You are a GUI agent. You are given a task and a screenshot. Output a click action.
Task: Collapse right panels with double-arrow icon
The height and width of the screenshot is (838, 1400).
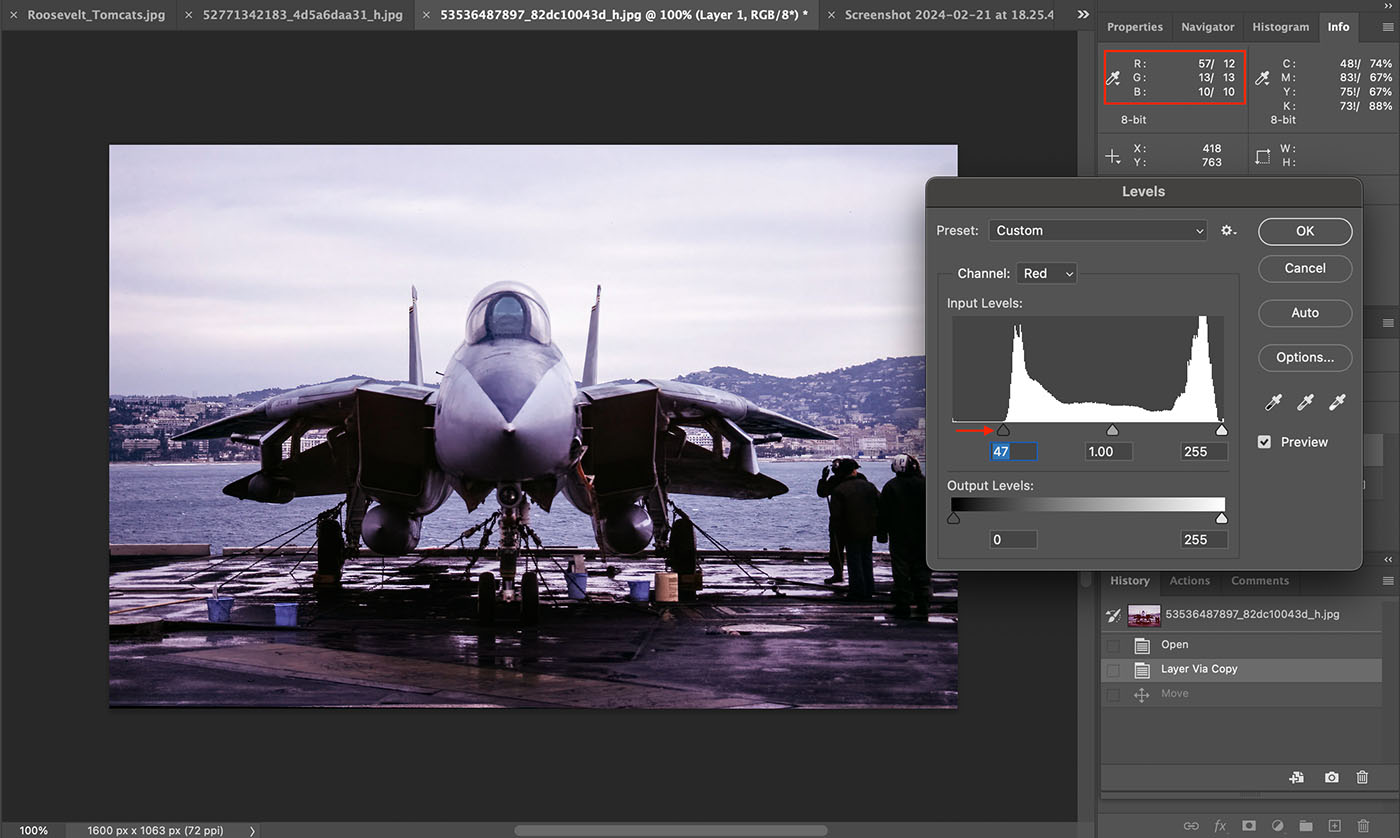coord(1386,6)
